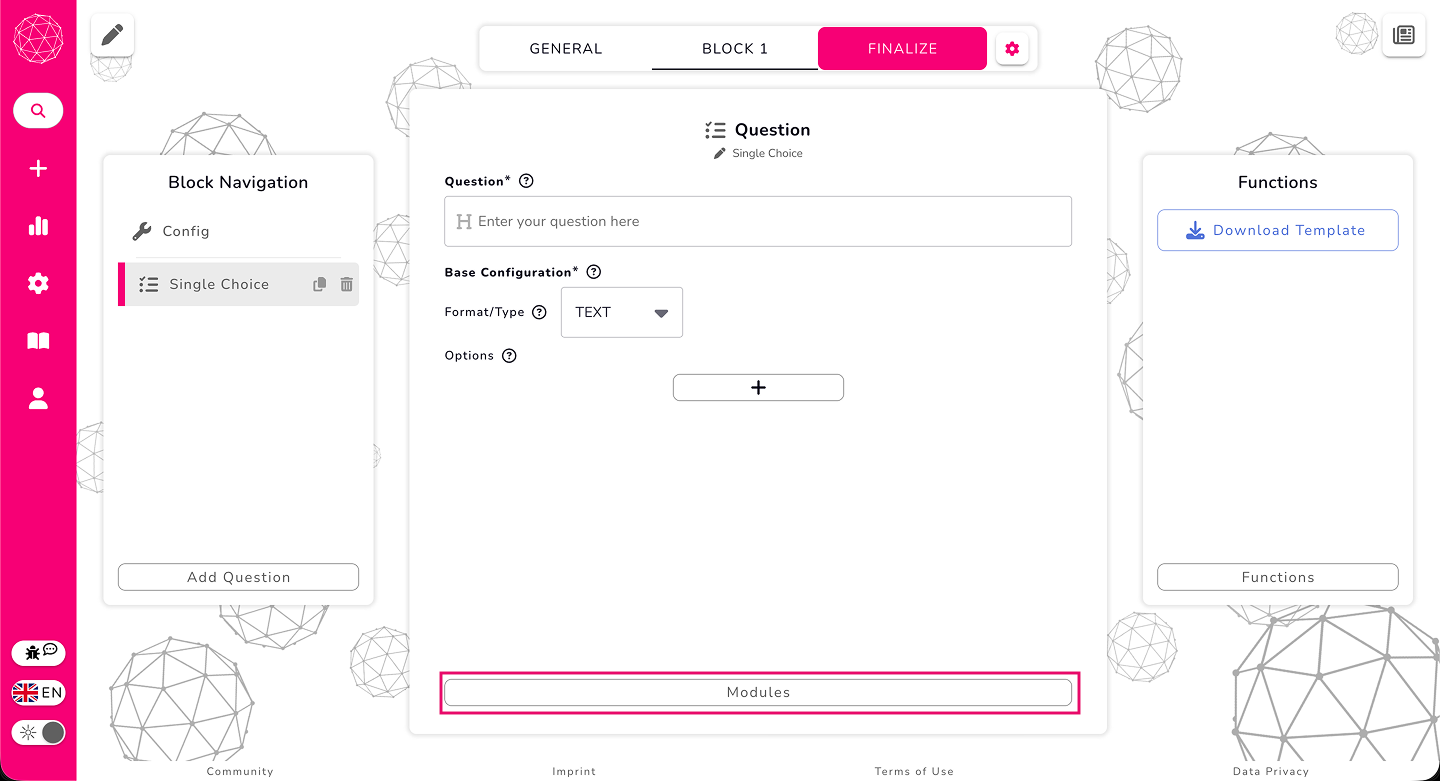The image size is (1440, 781).
Task: Expand the Question field help tooltip
Action: 526,180
